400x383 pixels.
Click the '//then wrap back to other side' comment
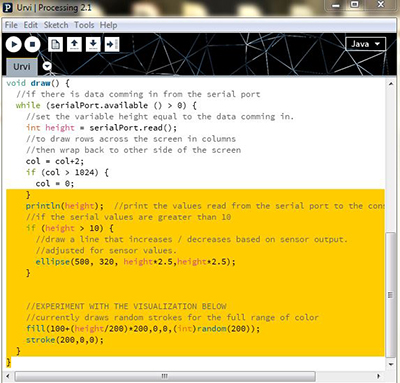(133, 150)
